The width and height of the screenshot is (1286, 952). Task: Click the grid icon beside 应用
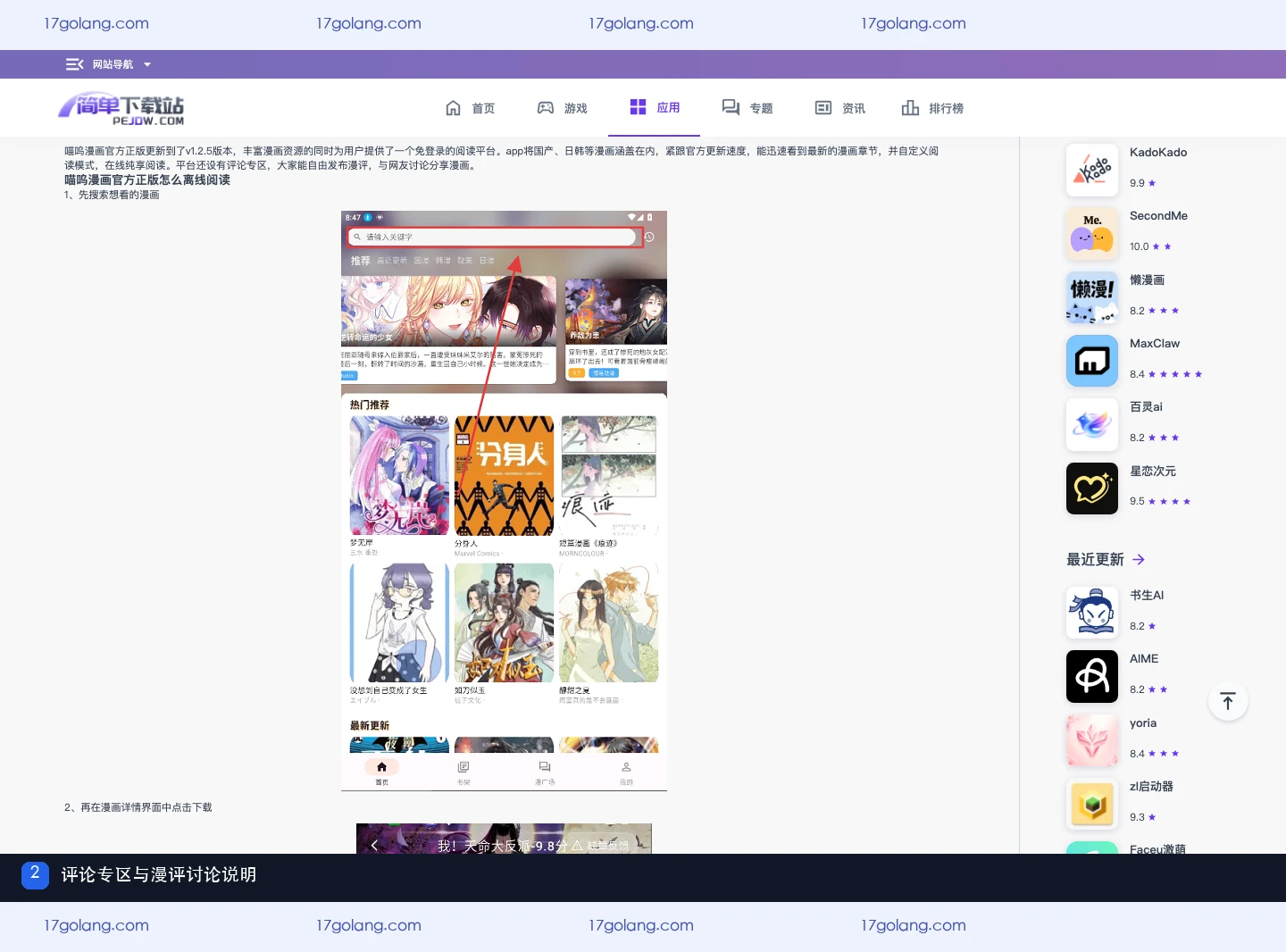point(638,107)
